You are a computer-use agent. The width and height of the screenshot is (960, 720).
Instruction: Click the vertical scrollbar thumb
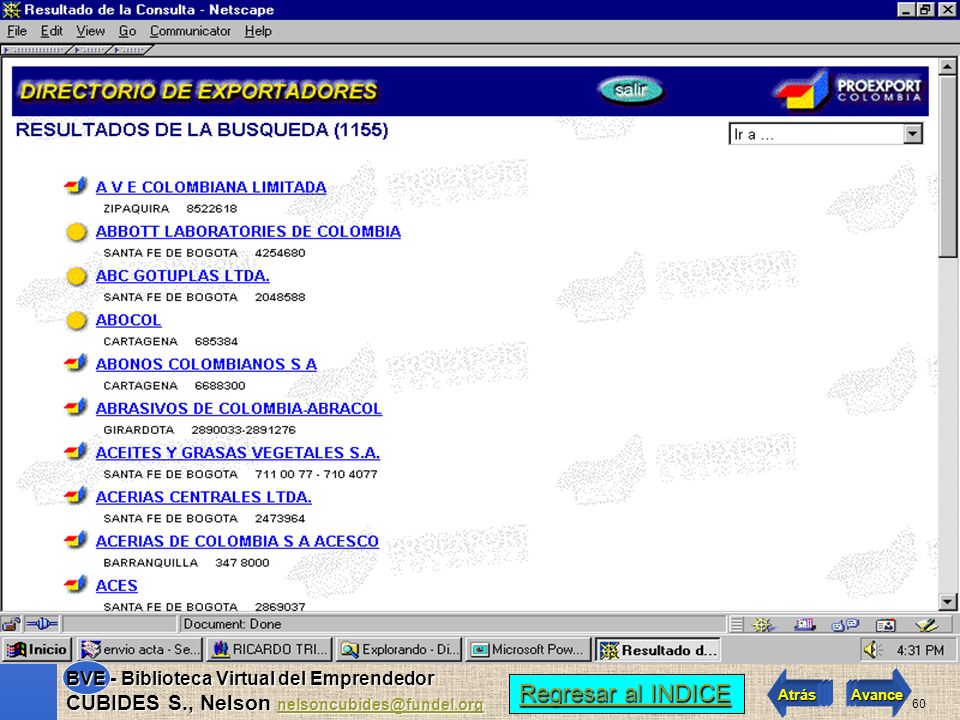click(x=947, y=166)
